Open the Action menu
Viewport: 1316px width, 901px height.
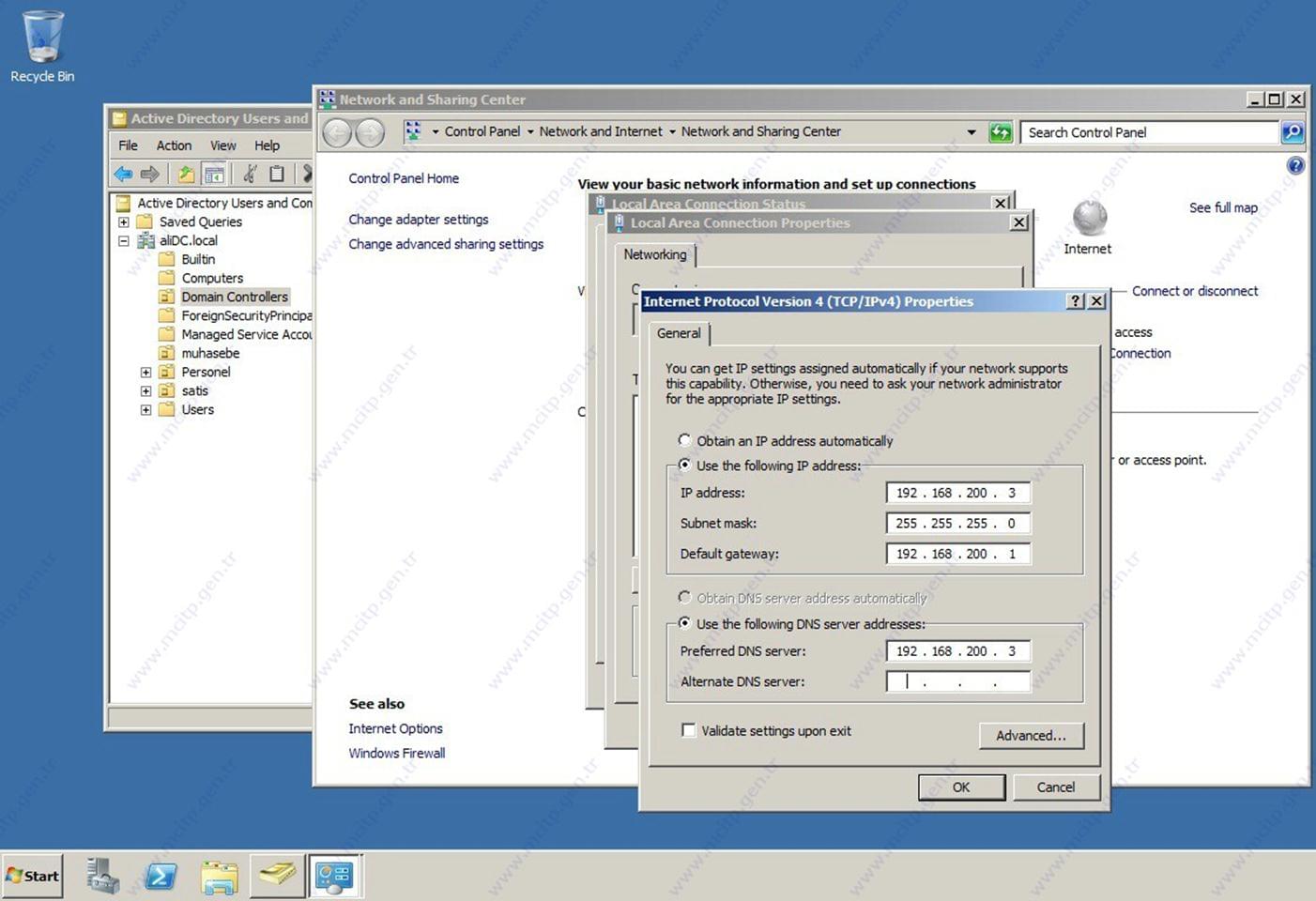[174, 145]
